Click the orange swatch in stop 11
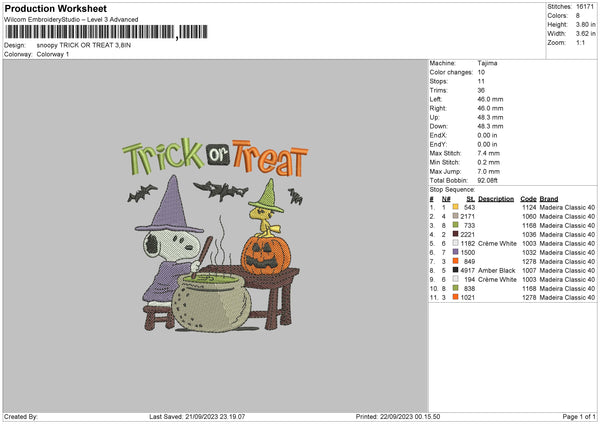600x424 pixels. 455,297
